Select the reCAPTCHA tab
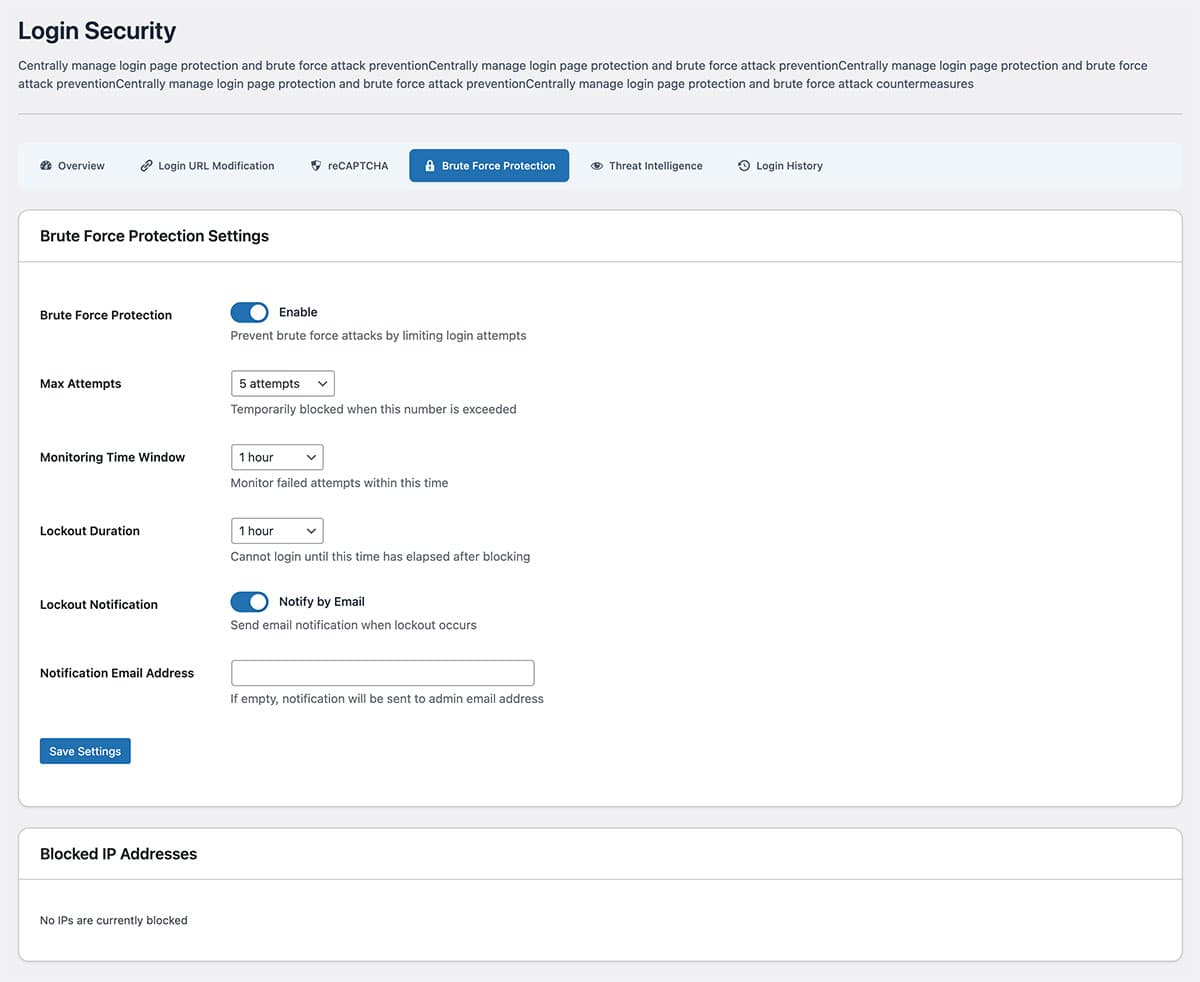This screenshot has height=982, width=1200. (x=357, y=166)
